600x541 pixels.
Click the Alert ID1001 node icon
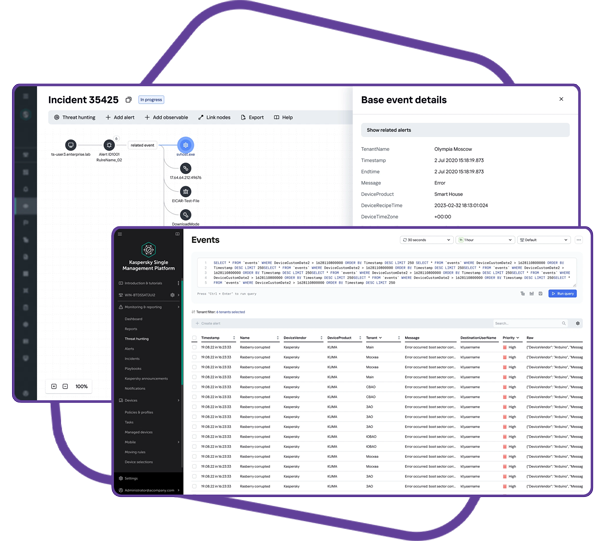[x=109, y=145]
